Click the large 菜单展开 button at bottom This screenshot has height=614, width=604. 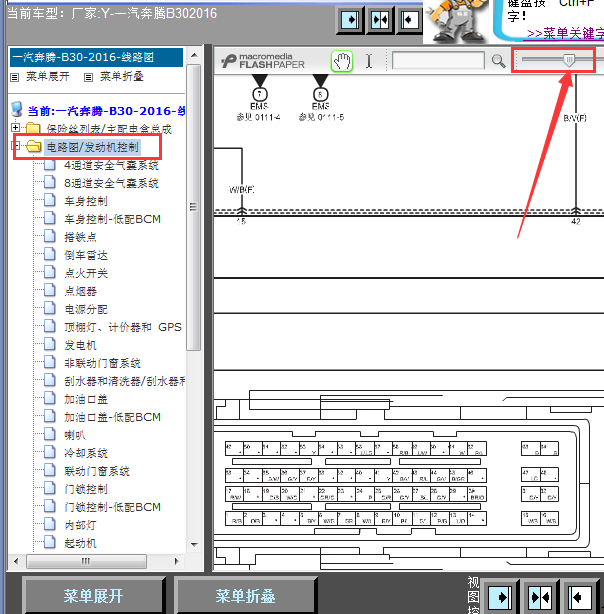(93, 596)
